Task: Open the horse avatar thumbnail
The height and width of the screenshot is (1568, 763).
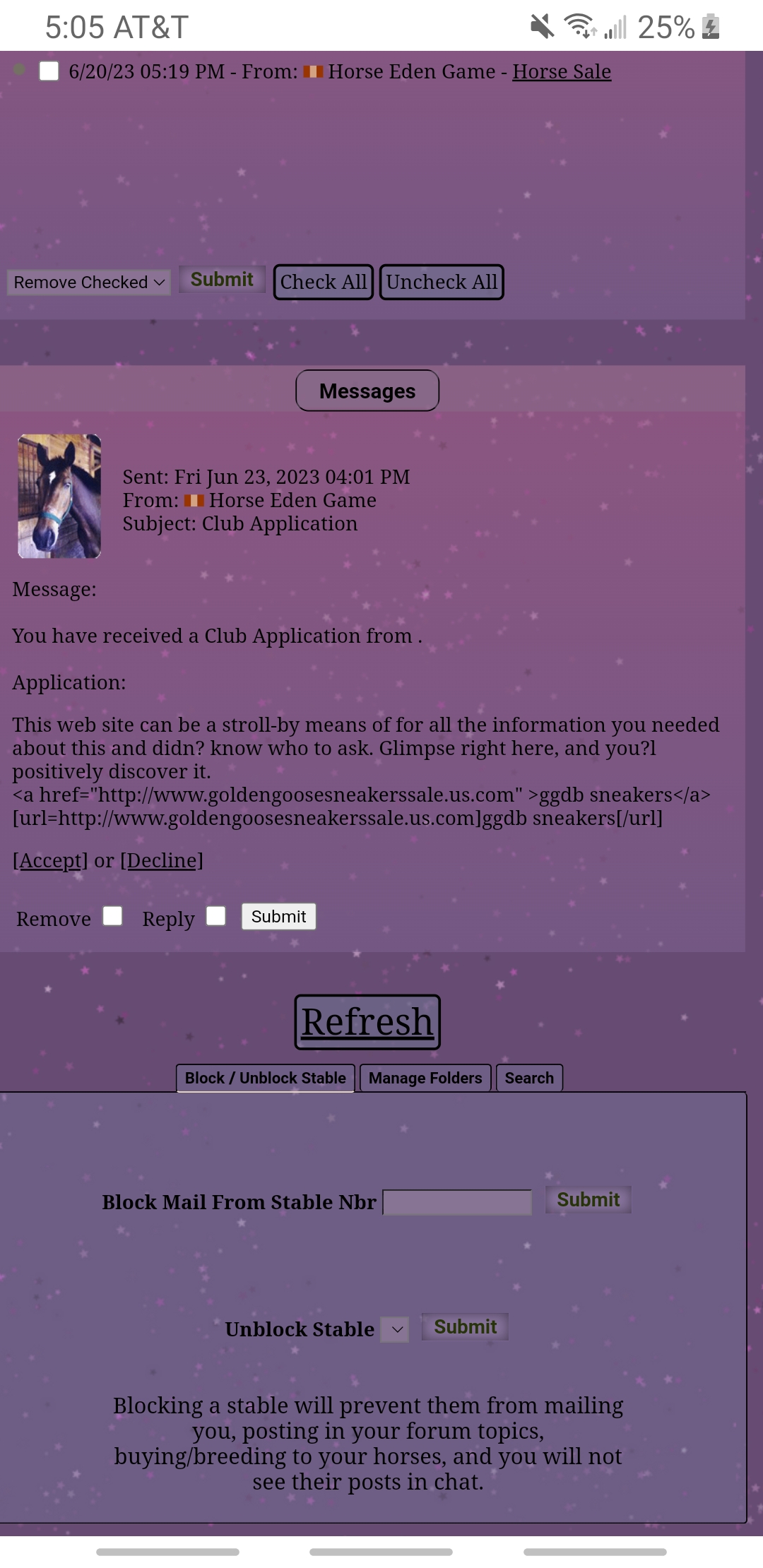Action: pyautogui.click(x=59, y=497)
